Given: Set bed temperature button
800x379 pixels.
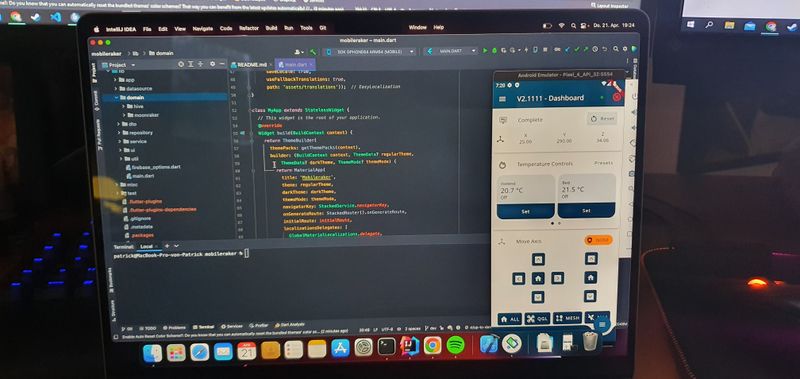Looking at the screenshot, I should pyautogui.click(x=586, y=210).
